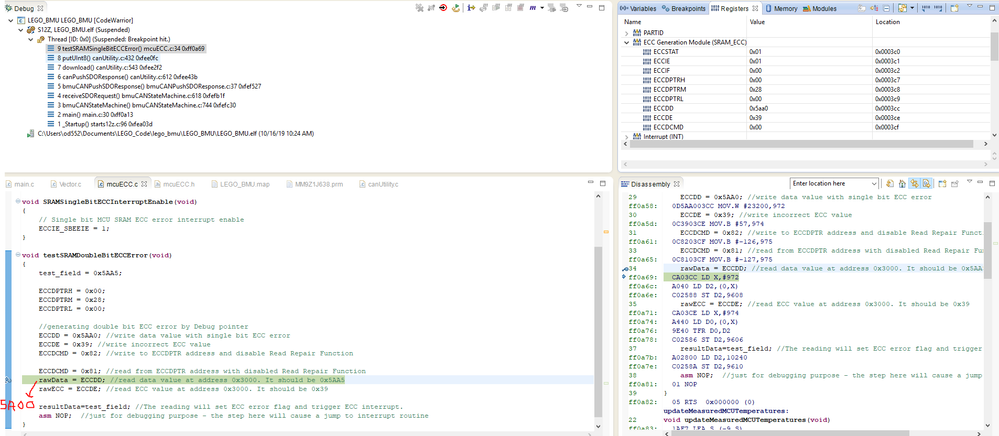This screenshot has height=436, width=999.
Task: Select stack frame 9 testSRAMSingleBitECCError()
Action: pyautogui.click(x=126, y=48)
